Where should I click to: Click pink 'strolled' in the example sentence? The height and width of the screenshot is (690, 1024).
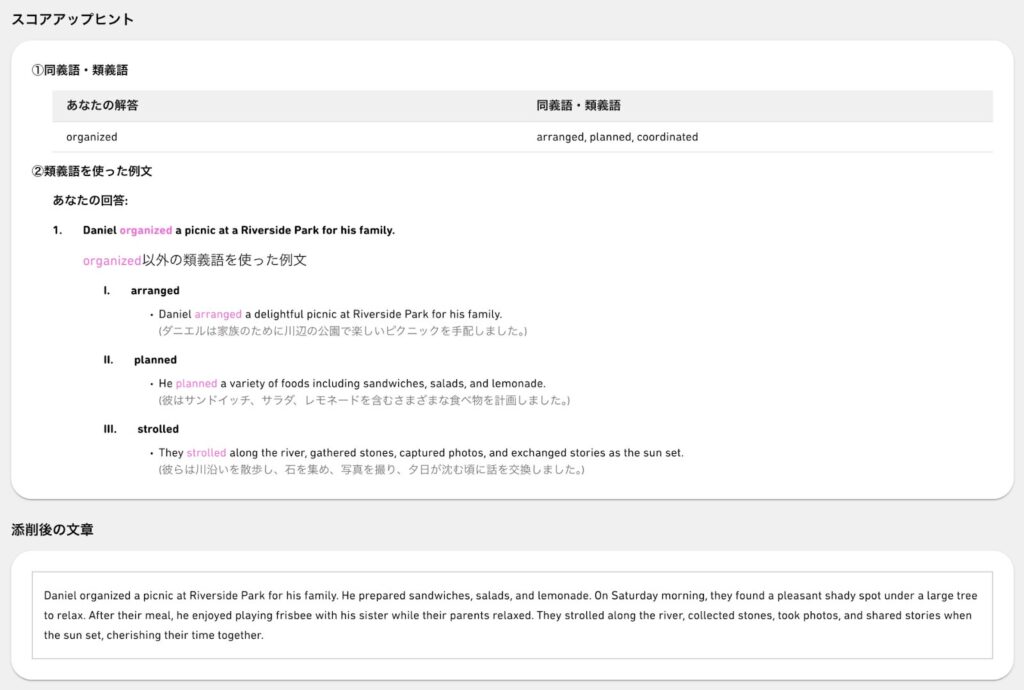coord(206,453)
